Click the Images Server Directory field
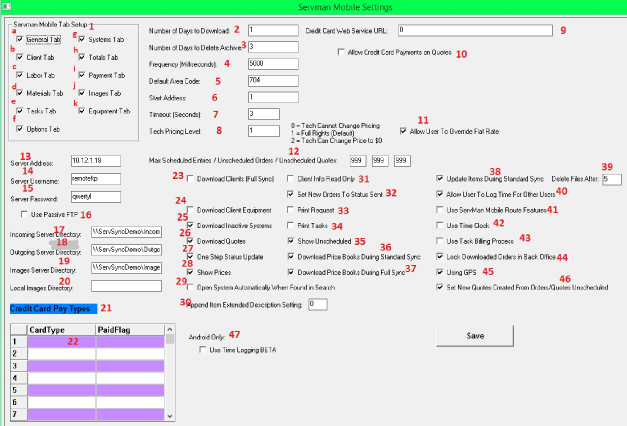The width and height of the screenshot is (627, 426). click(126, 268)
